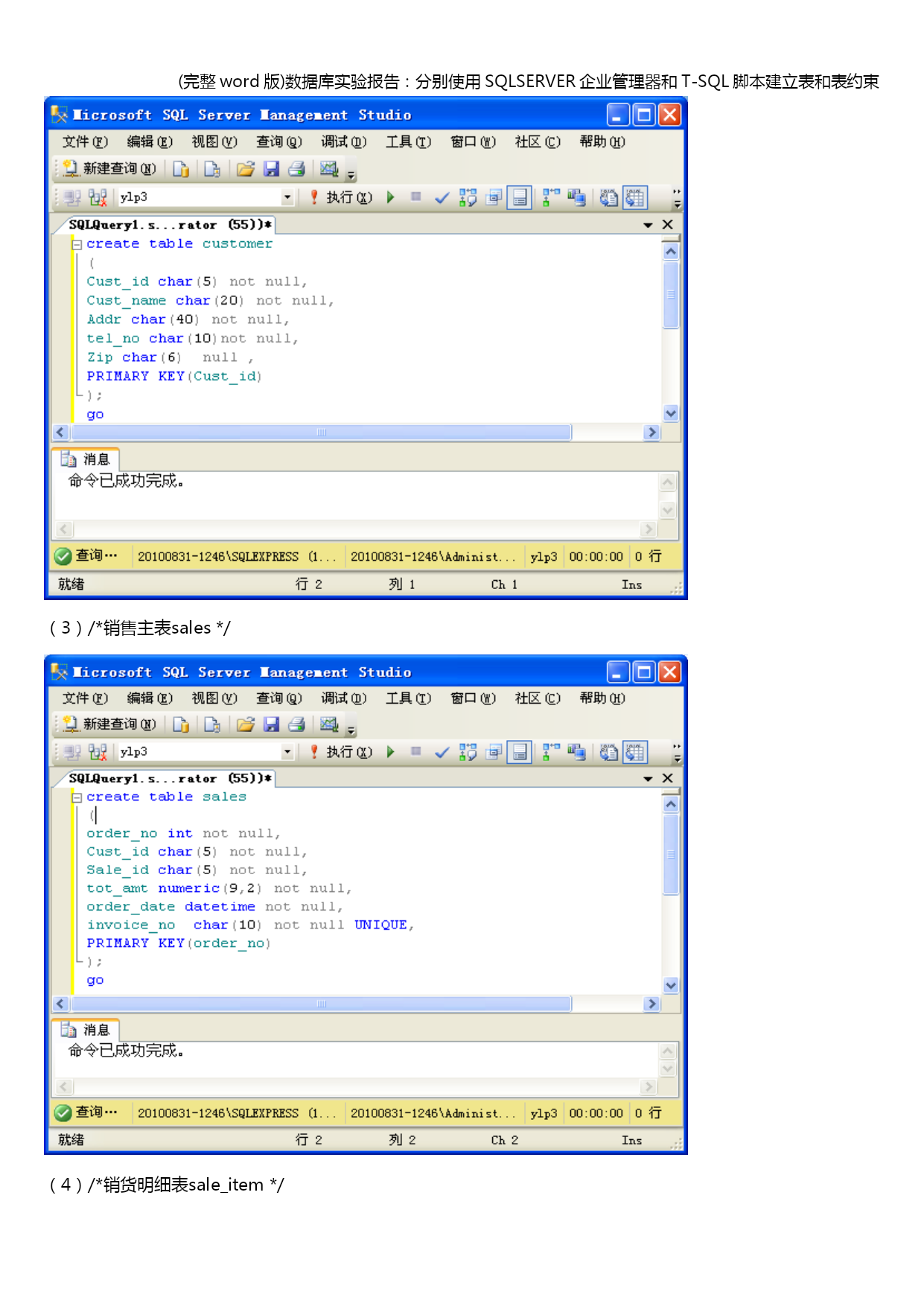Viewport: 924px width, 1306px height.
Task: Open toolbar options overflow in customer SQL editor toolbar
Action: pyautogui.click(x=677, y=198)
